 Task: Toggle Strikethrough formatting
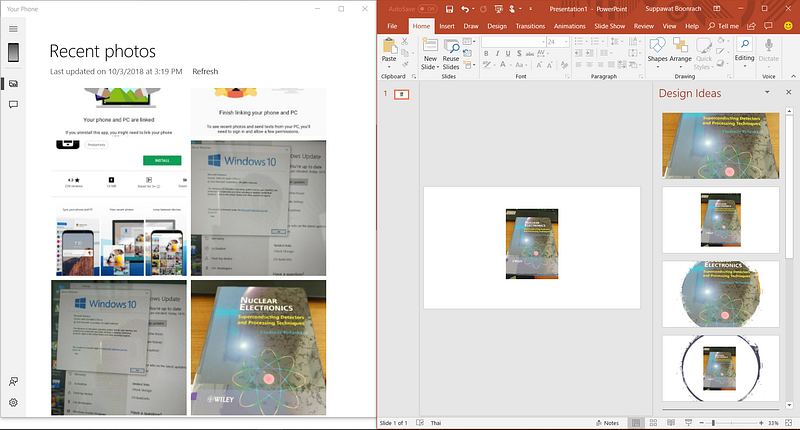(x=530, y=54)
